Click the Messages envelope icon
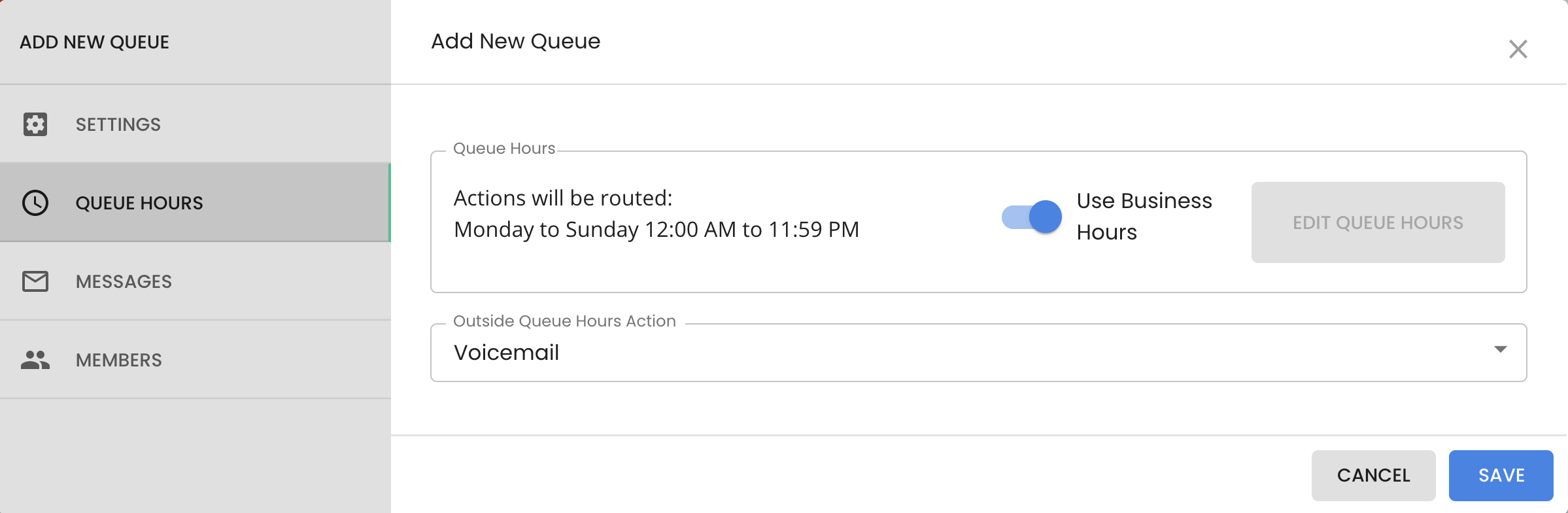The width and height of the screenshot is (1568, 513). pos(35,281)
